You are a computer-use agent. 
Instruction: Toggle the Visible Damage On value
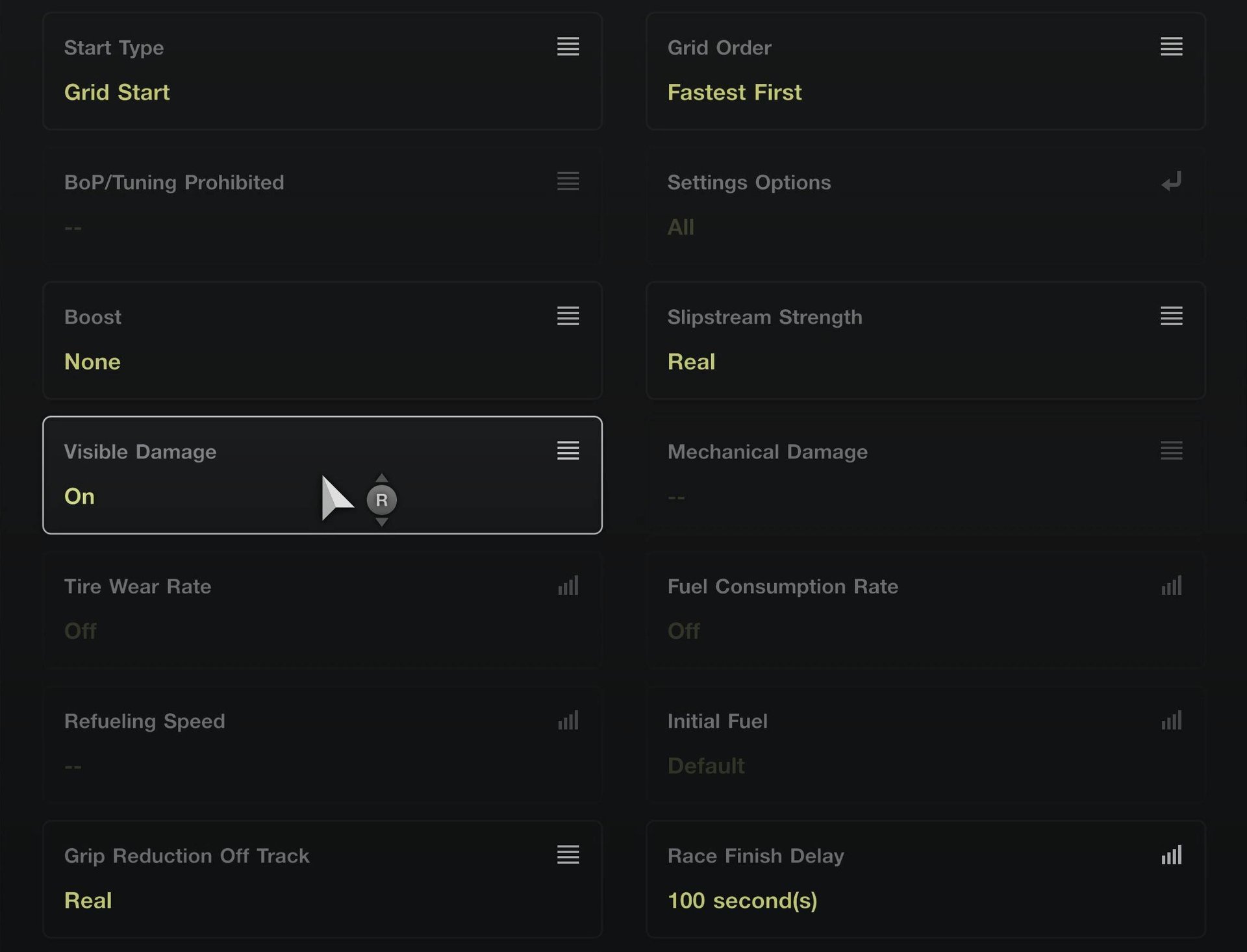[80, 497]
